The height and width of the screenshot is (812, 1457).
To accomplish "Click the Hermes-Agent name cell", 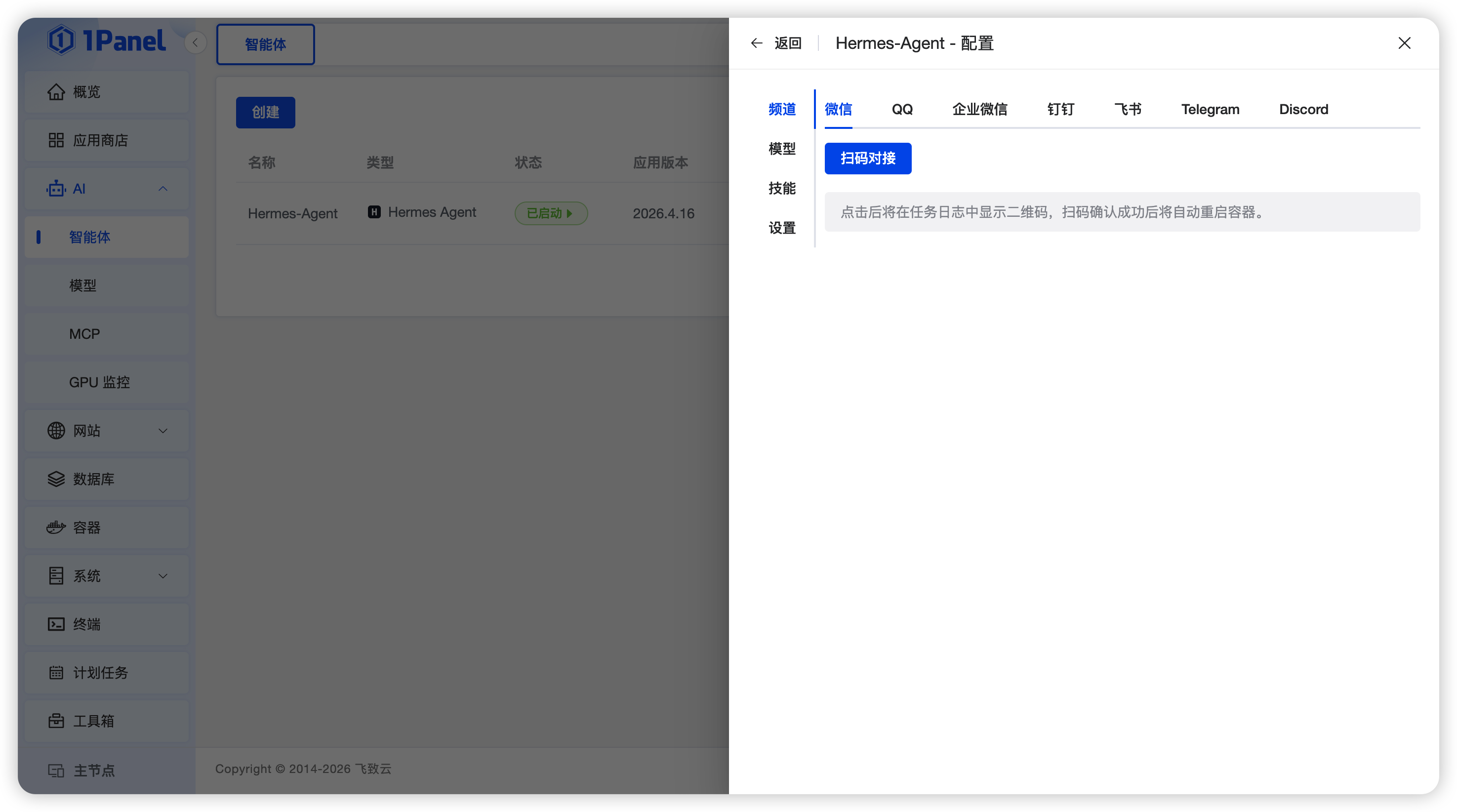I will pos(292,213).
